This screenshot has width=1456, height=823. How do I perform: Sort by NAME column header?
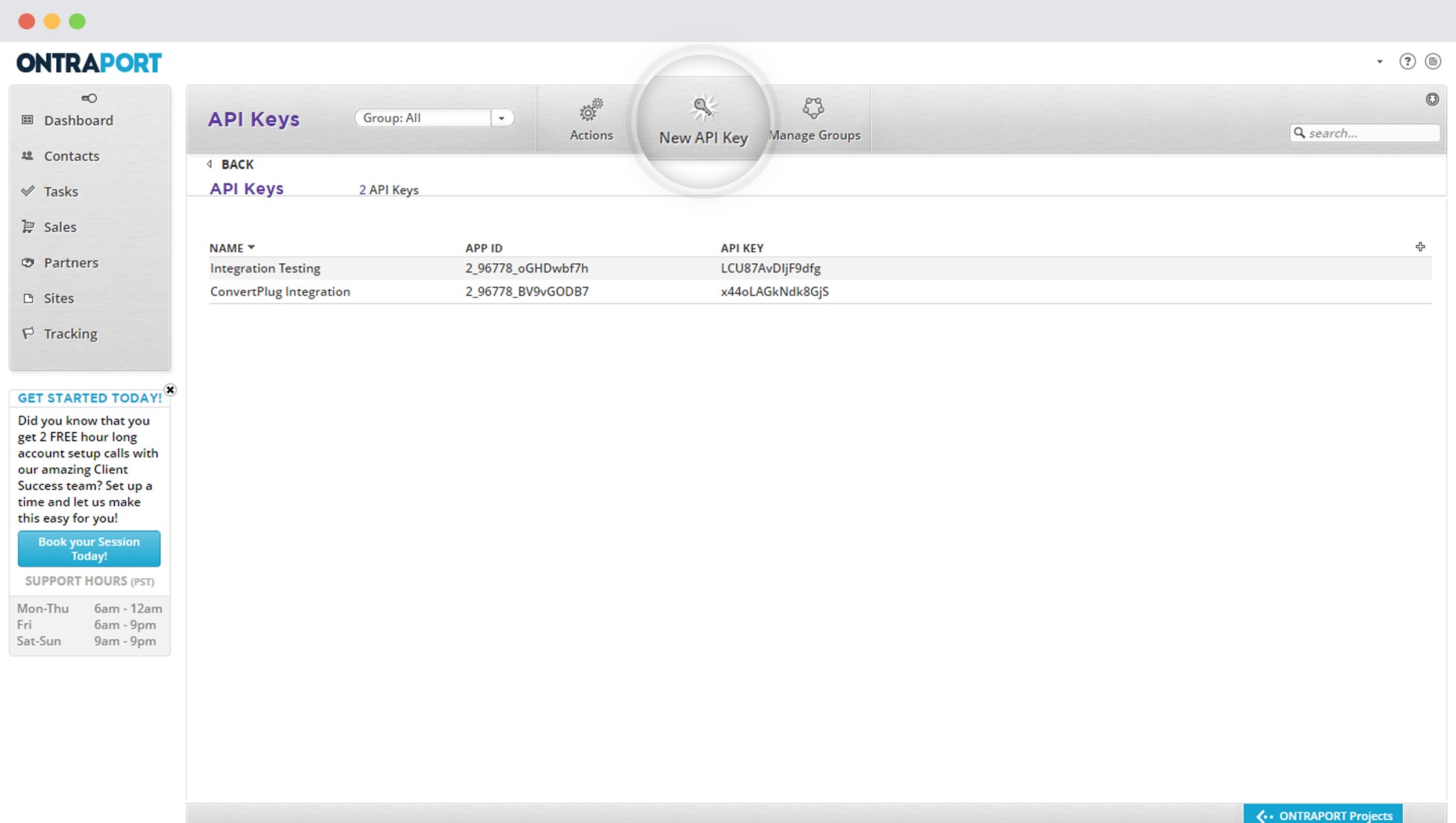tap(232, 248)
